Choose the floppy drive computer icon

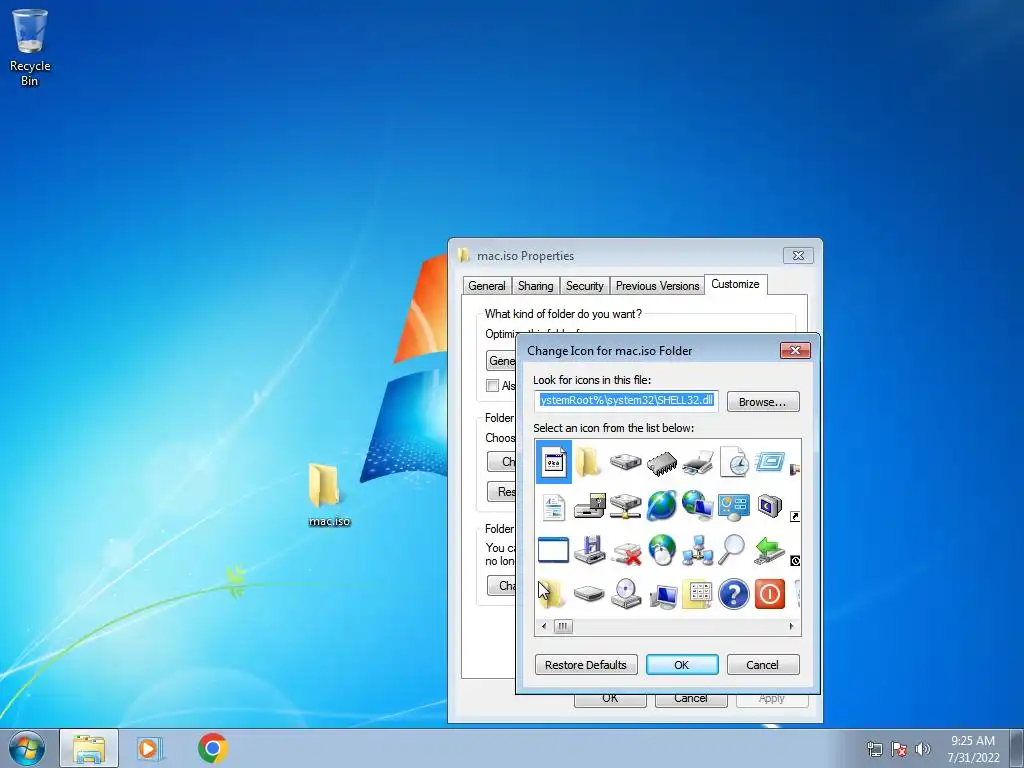click(x=589, y=507)
